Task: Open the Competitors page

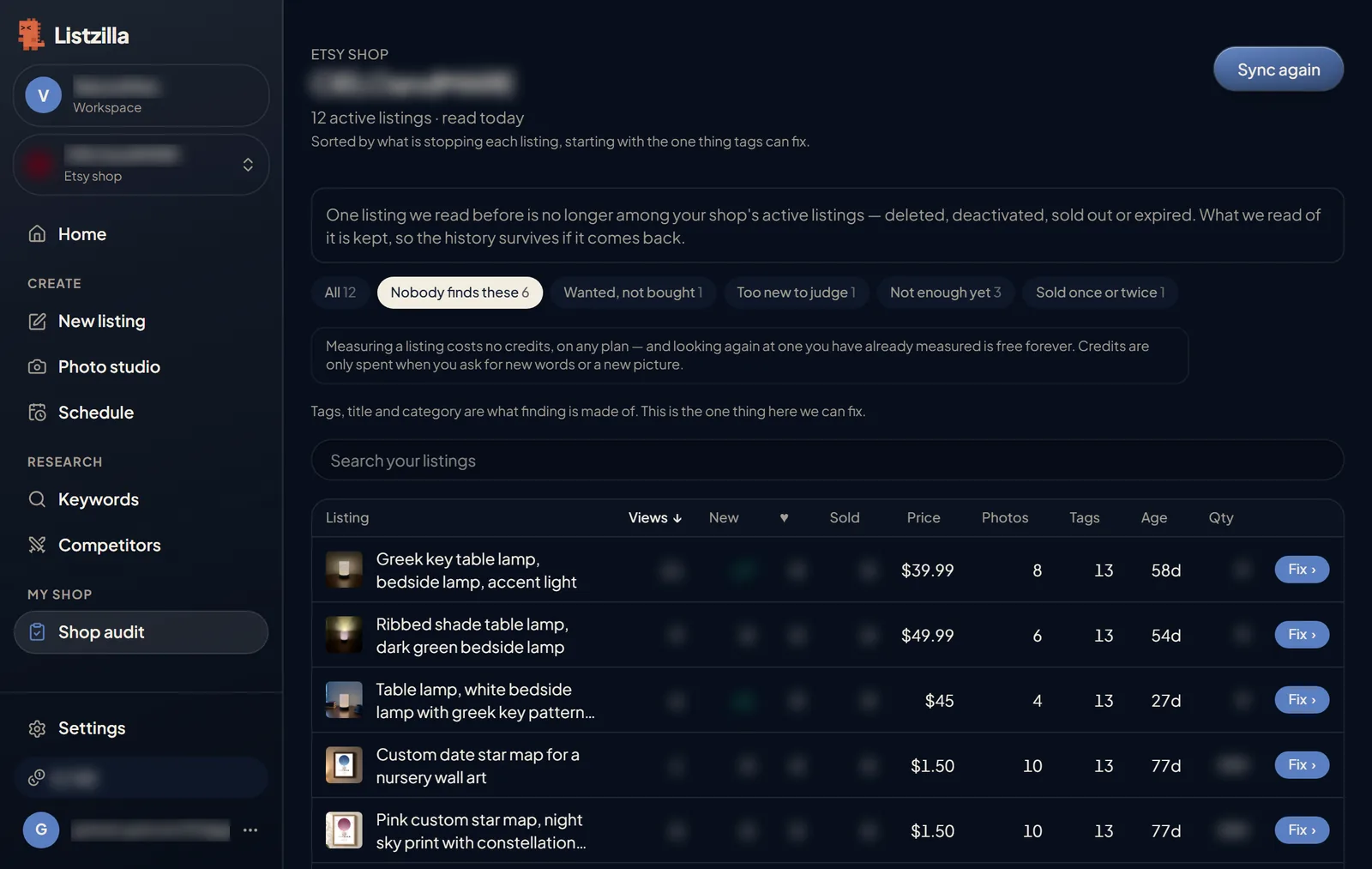Action: pos(141,545)
